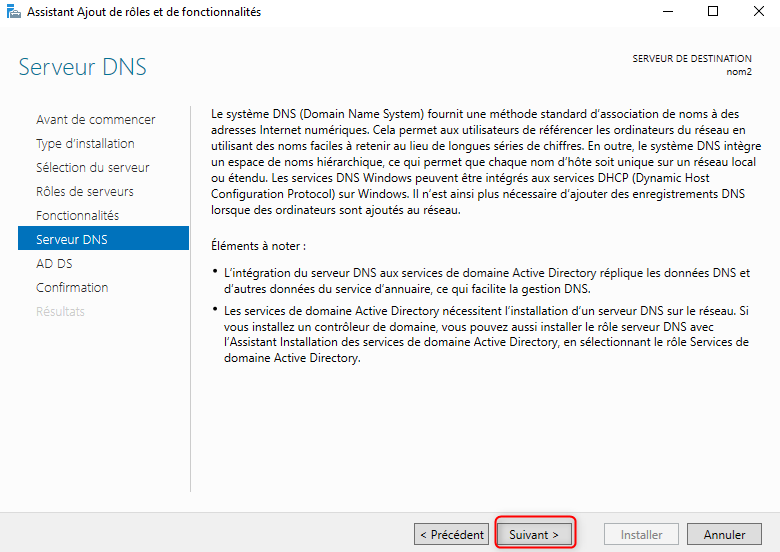Select the highlighted Serveur DNS step

pyautogui.click(x=103, y=238)
